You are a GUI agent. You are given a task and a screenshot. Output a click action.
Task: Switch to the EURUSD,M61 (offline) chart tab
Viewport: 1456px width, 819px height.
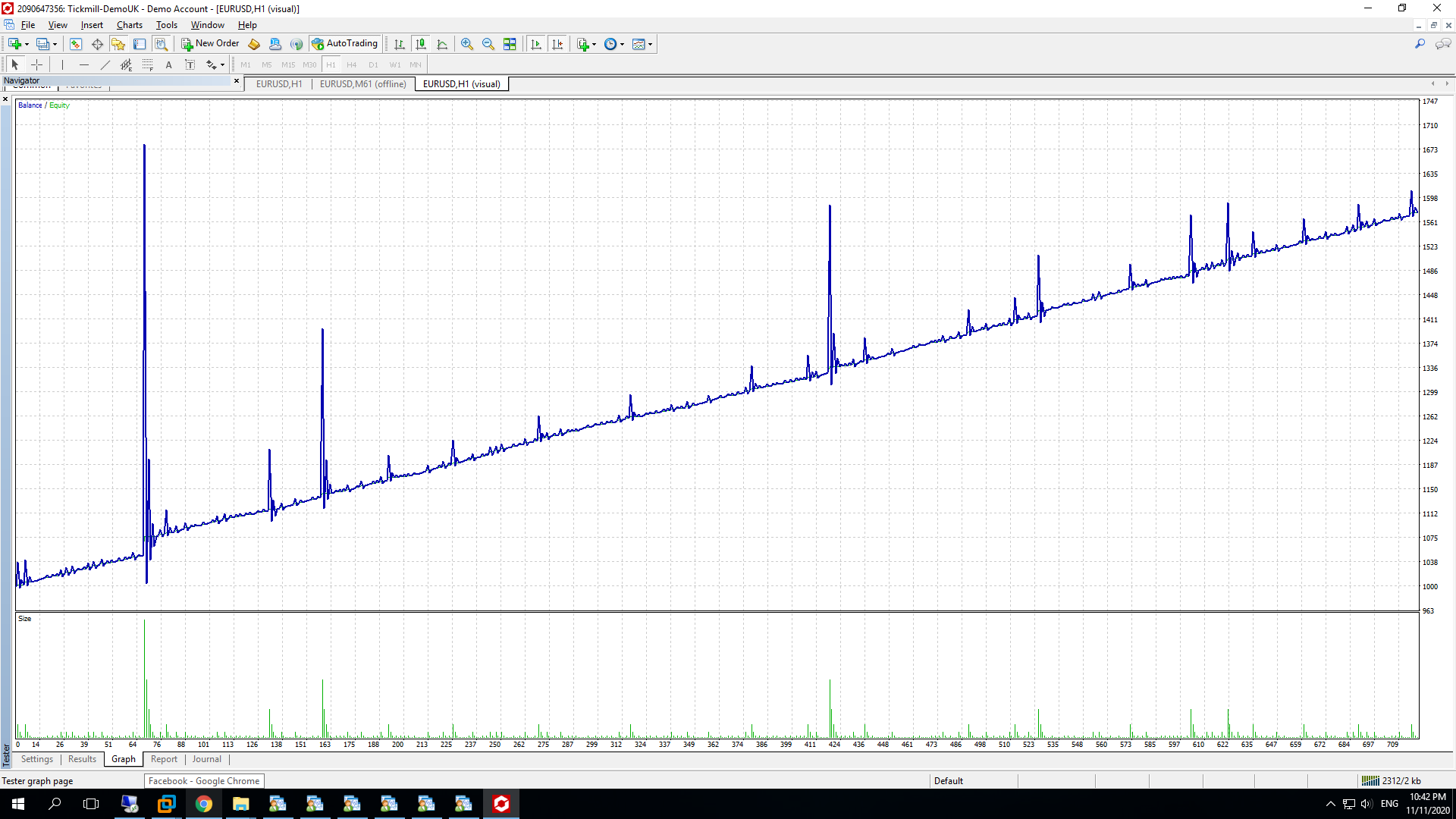click(x=362, y=84)
